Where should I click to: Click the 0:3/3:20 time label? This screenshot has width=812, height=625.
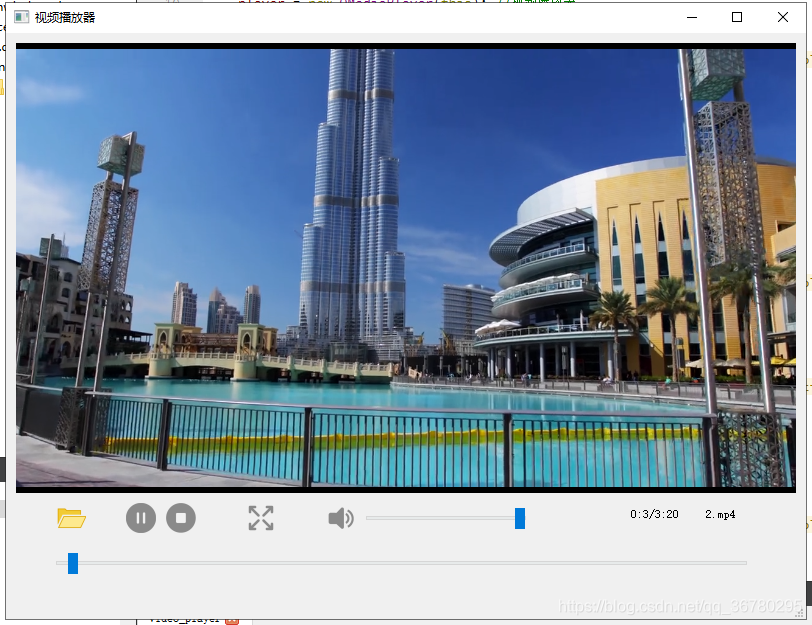tap(654, 514)
